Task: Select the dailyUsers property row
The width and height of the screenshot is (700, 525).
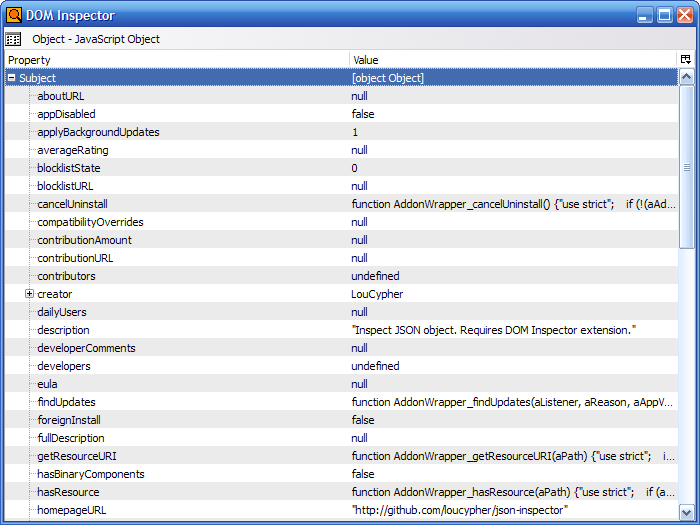Action: point(342,312)
